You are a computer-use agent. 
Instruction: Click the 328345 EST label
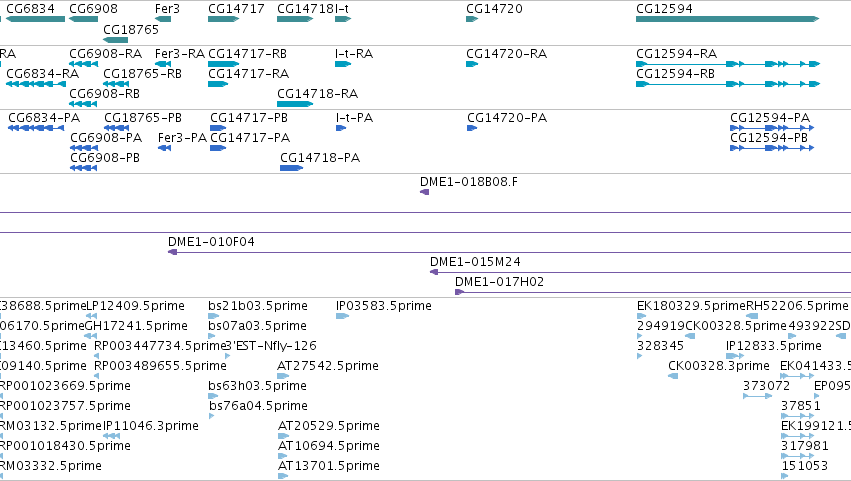(661, 346)
